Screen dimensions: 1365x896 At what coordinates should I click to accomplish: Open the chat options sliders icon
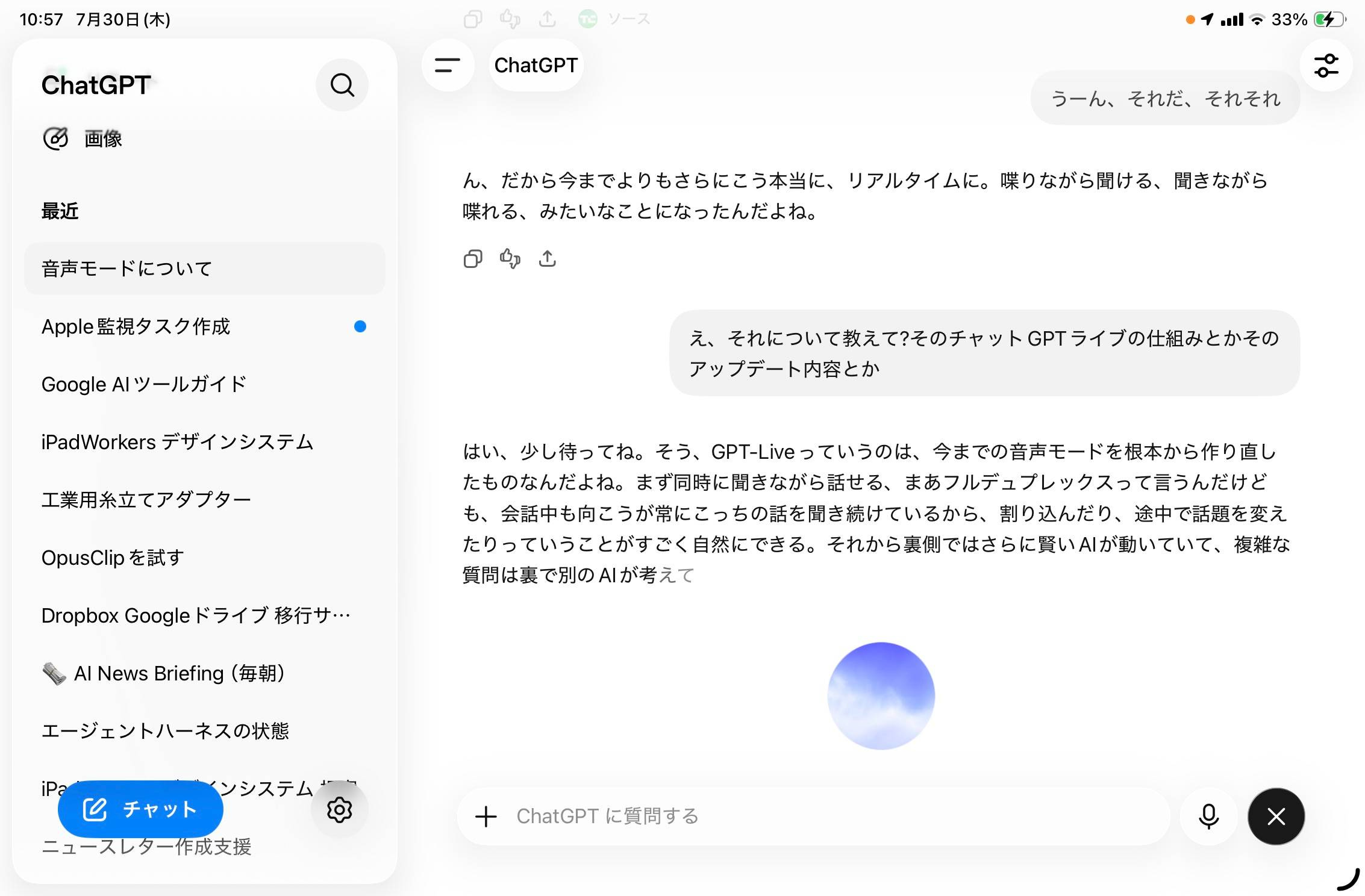pos(1326,65)
